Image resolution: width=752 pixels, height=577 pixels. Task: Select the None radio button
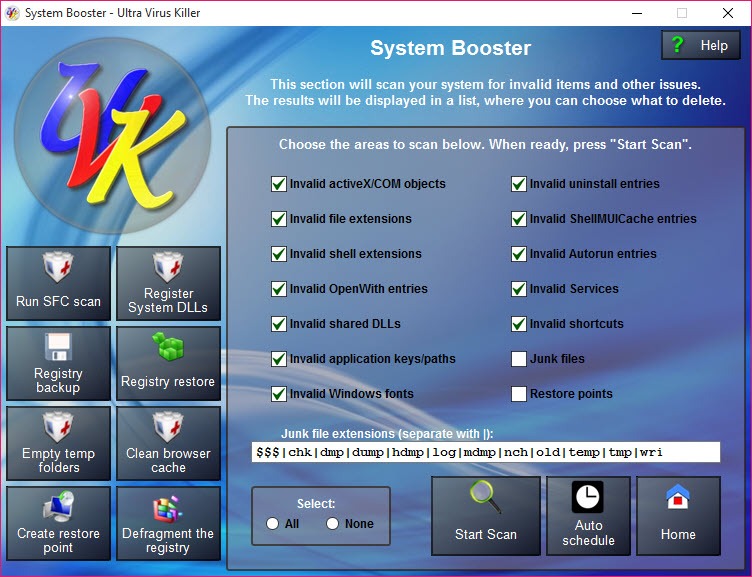point(332,523)
